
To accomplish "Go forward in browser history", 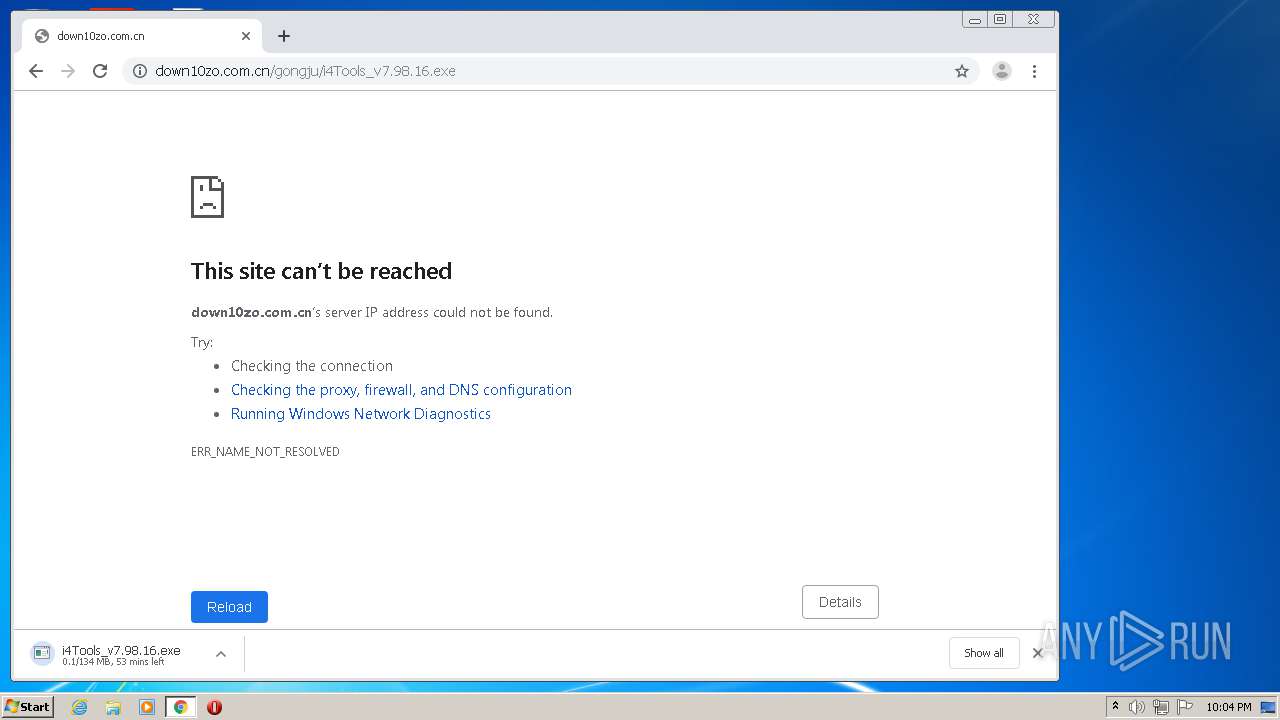I will 68,71.
